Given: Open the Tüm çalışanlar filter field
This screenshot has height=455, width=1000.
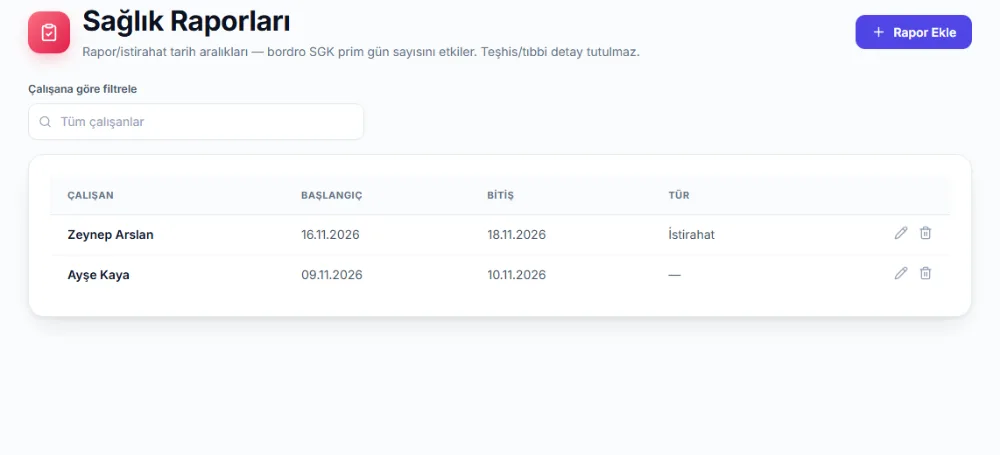Looking at the screenshot, I should 196,122.
